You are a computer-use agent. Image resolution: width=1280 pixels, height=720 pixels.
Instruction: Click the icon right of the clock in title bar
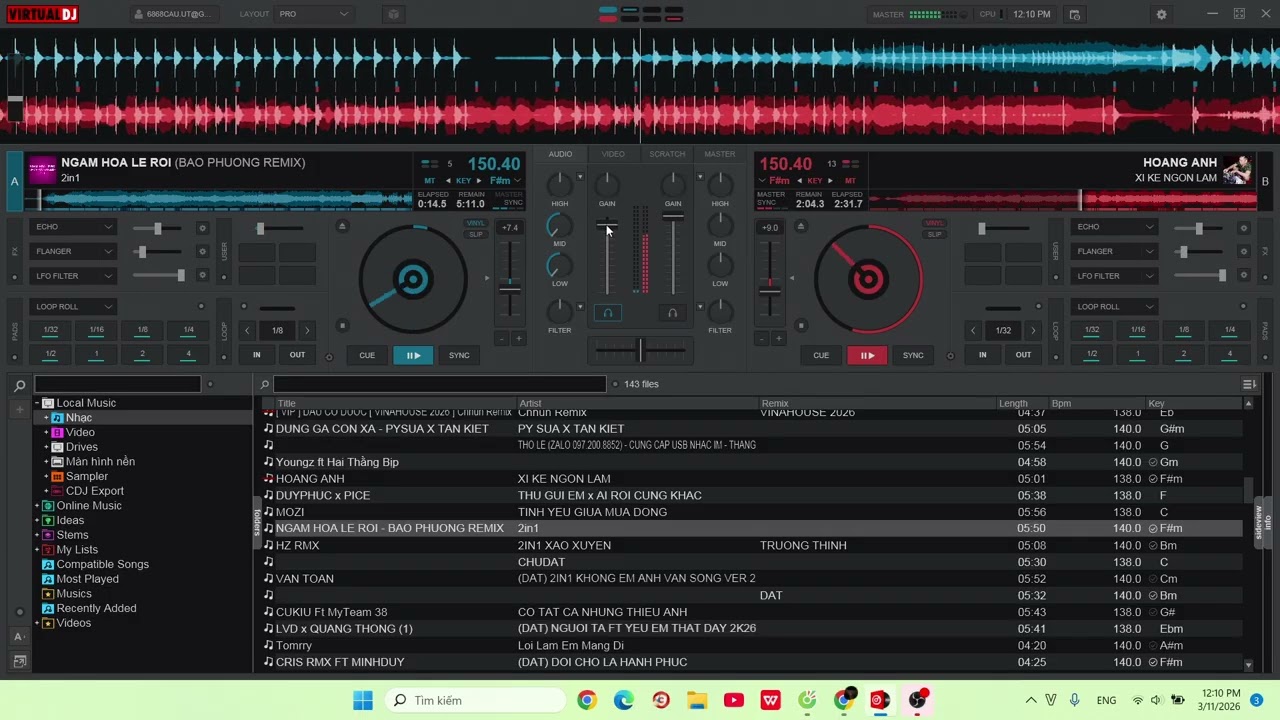click(x=1074, y=14)
